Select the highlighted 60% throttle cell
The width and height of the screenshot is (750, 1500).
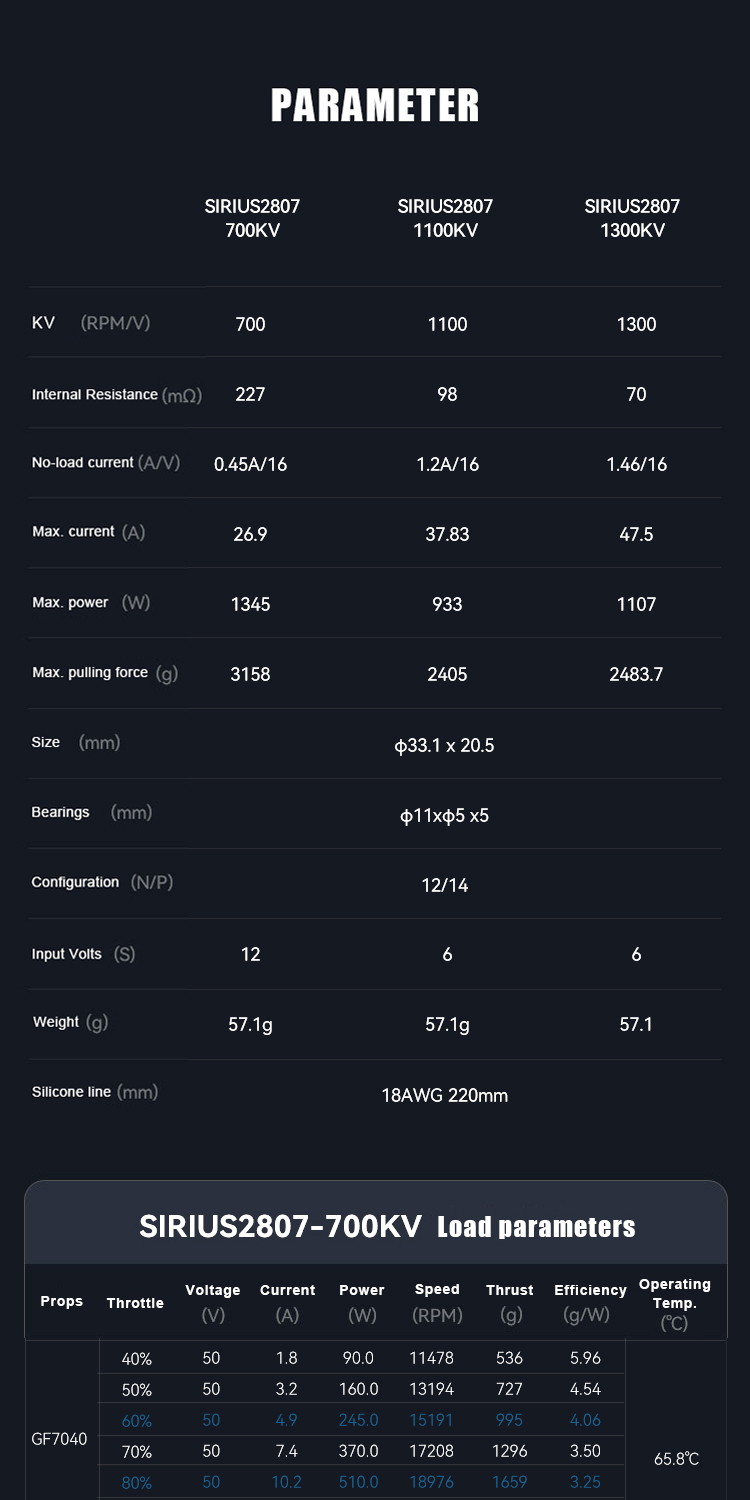[x=136, y=1420]
